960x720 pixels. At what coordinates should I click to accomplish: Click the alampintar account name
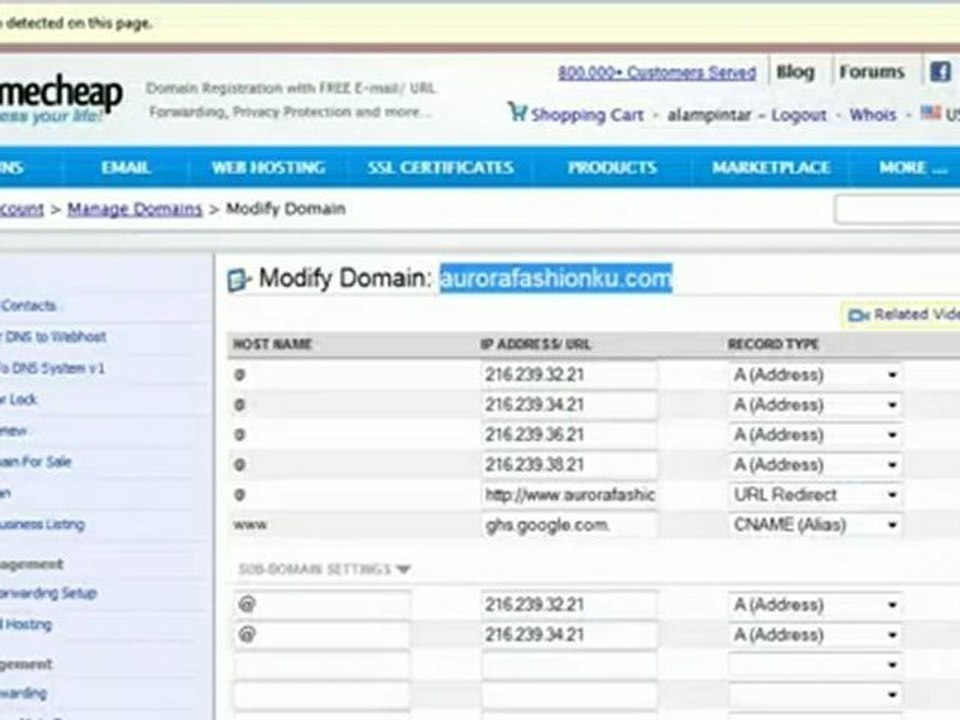tap(709, 114)
